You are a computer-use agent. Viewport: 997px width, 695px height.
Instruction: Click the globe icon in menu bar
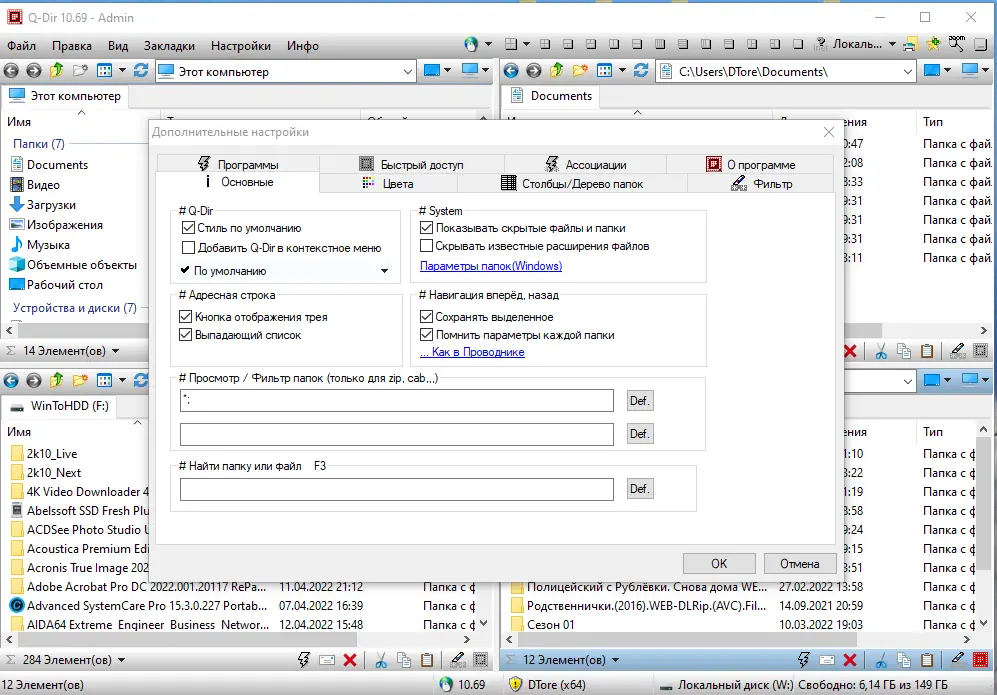coord(471,45)
